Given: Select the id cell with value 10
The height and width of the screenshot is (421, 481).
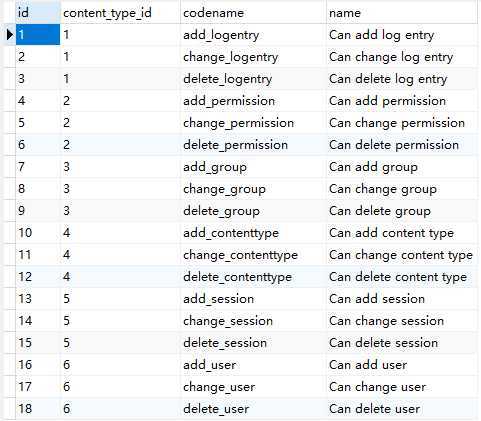Looking at the screenshot, I should [x=38, y=233].
